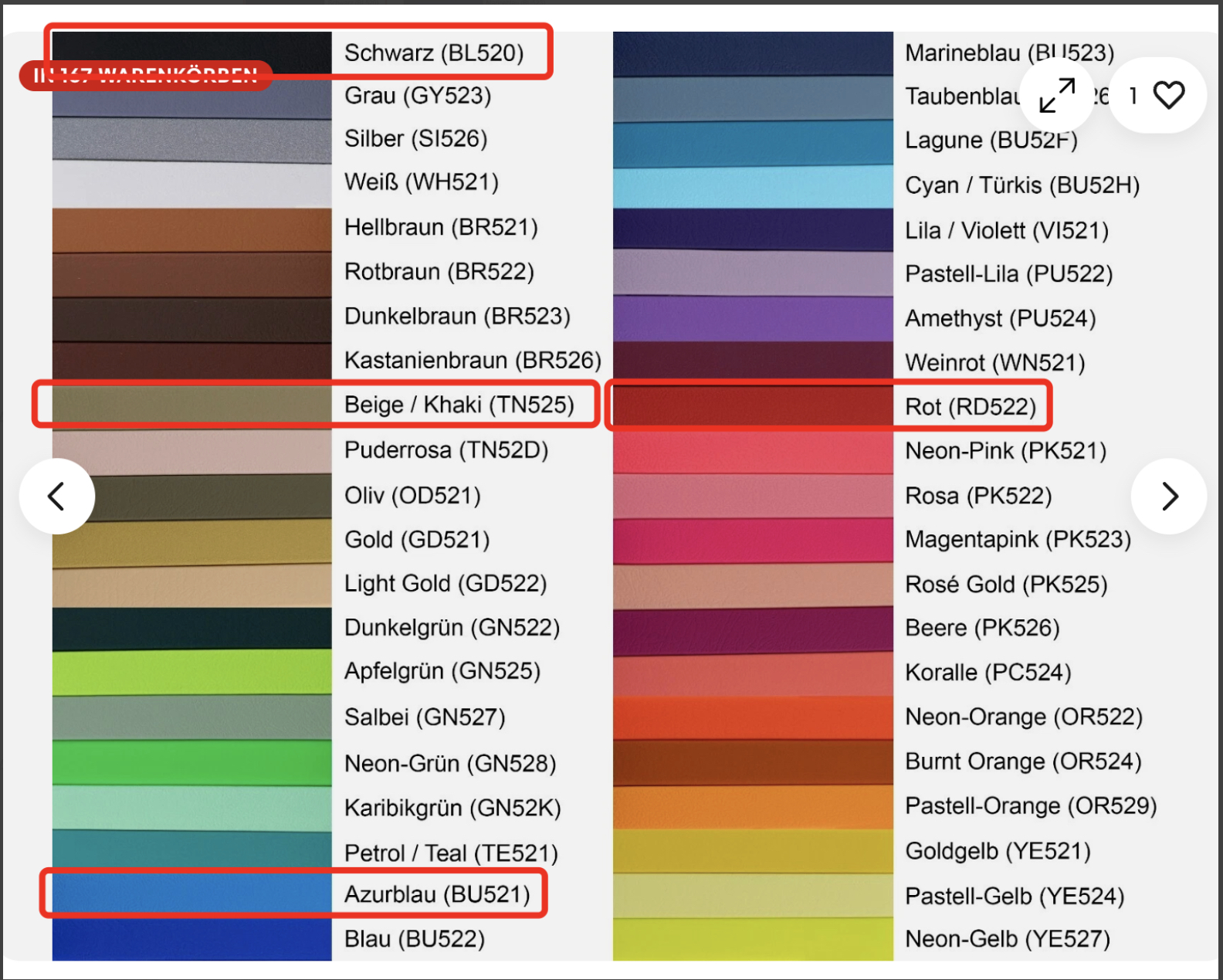Select the 'Oliv (OD521)' label

tap(412, 496)
